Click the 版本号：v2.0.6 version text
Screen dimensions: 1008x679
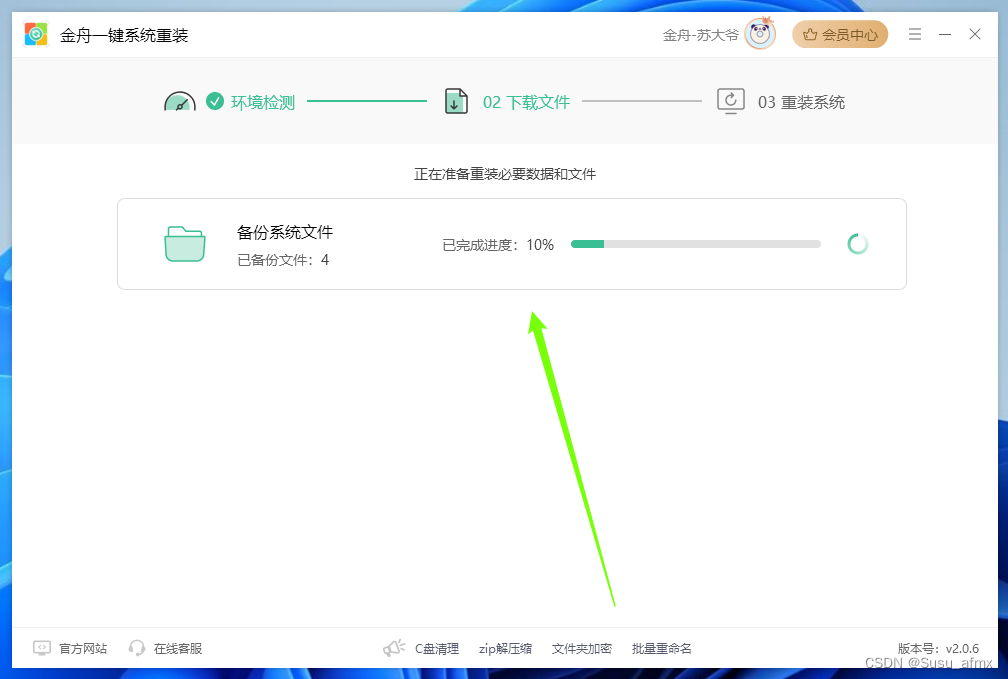[x=938, y=649]
